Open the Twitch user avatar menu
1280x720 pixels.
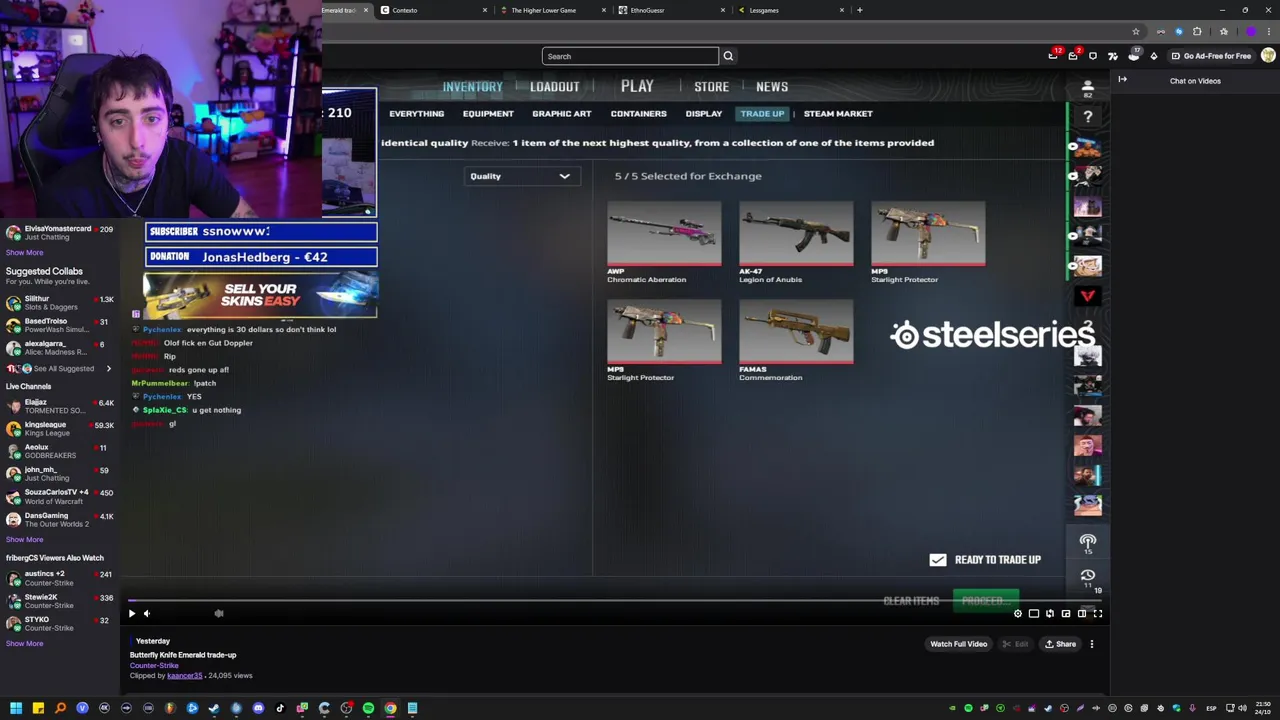tap(1268, 56)
